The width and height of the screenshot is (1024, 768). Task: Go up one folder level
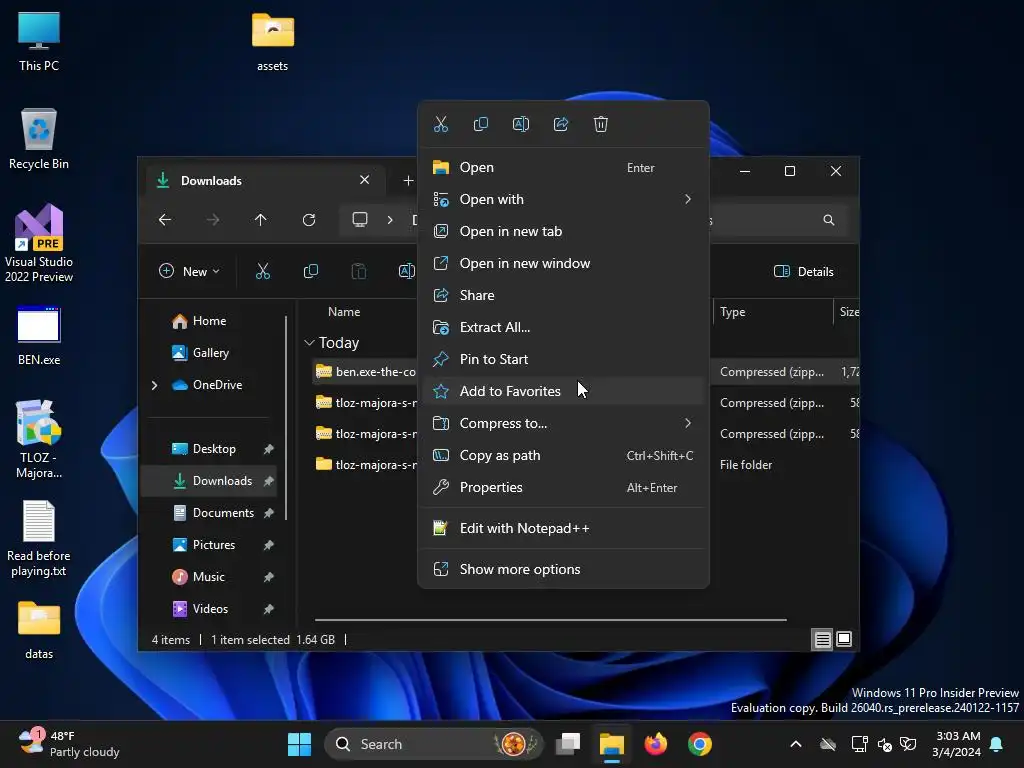click(x=261, y=220)
